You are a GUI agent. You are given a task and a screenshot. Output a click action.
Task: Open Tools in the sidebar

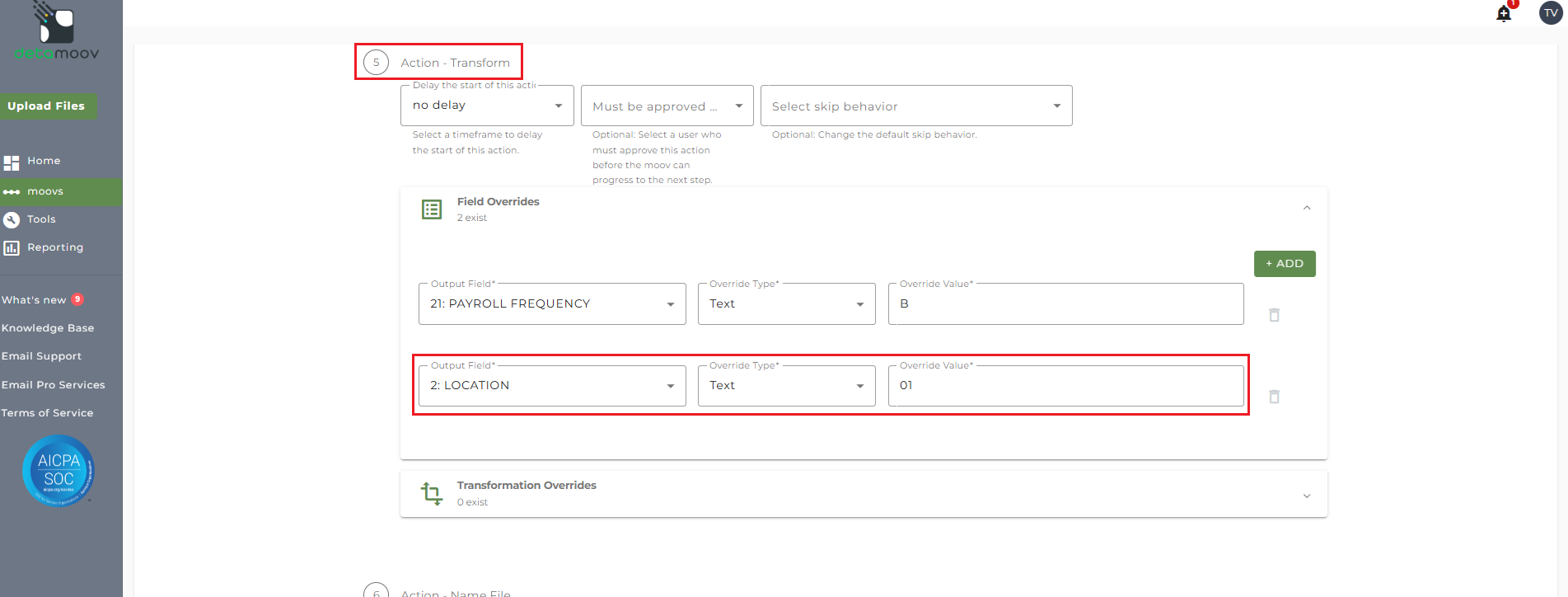(x=41, y=219)
